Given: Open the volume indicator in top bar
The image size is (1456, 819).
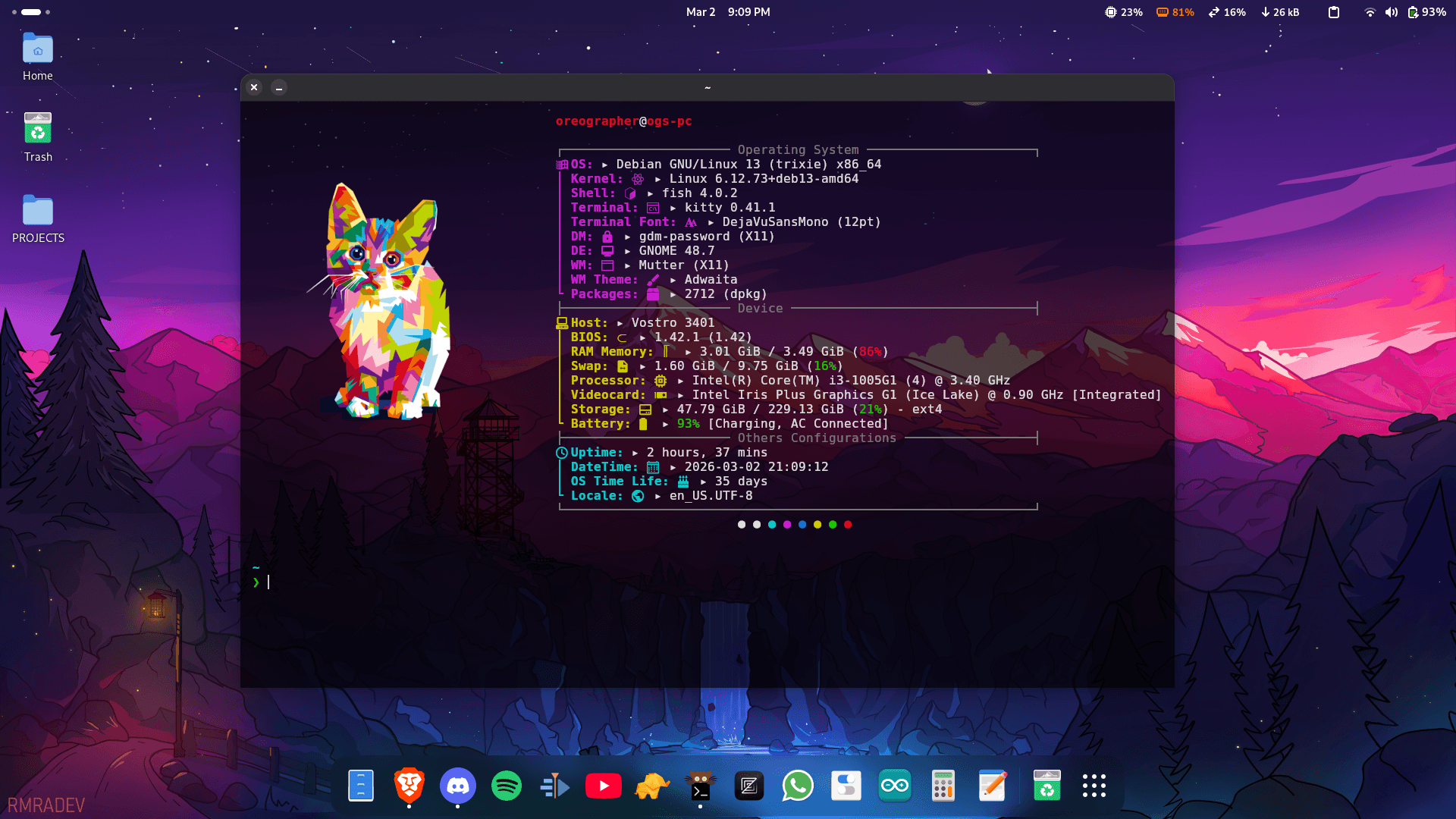Looking at the screenshot, I should (1391, 12).
